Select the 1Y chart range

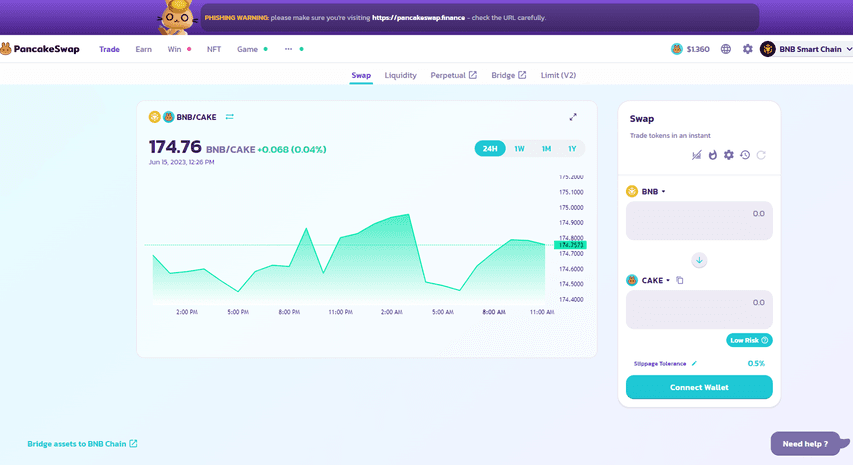pyautogui.click(x=572, y=148)
